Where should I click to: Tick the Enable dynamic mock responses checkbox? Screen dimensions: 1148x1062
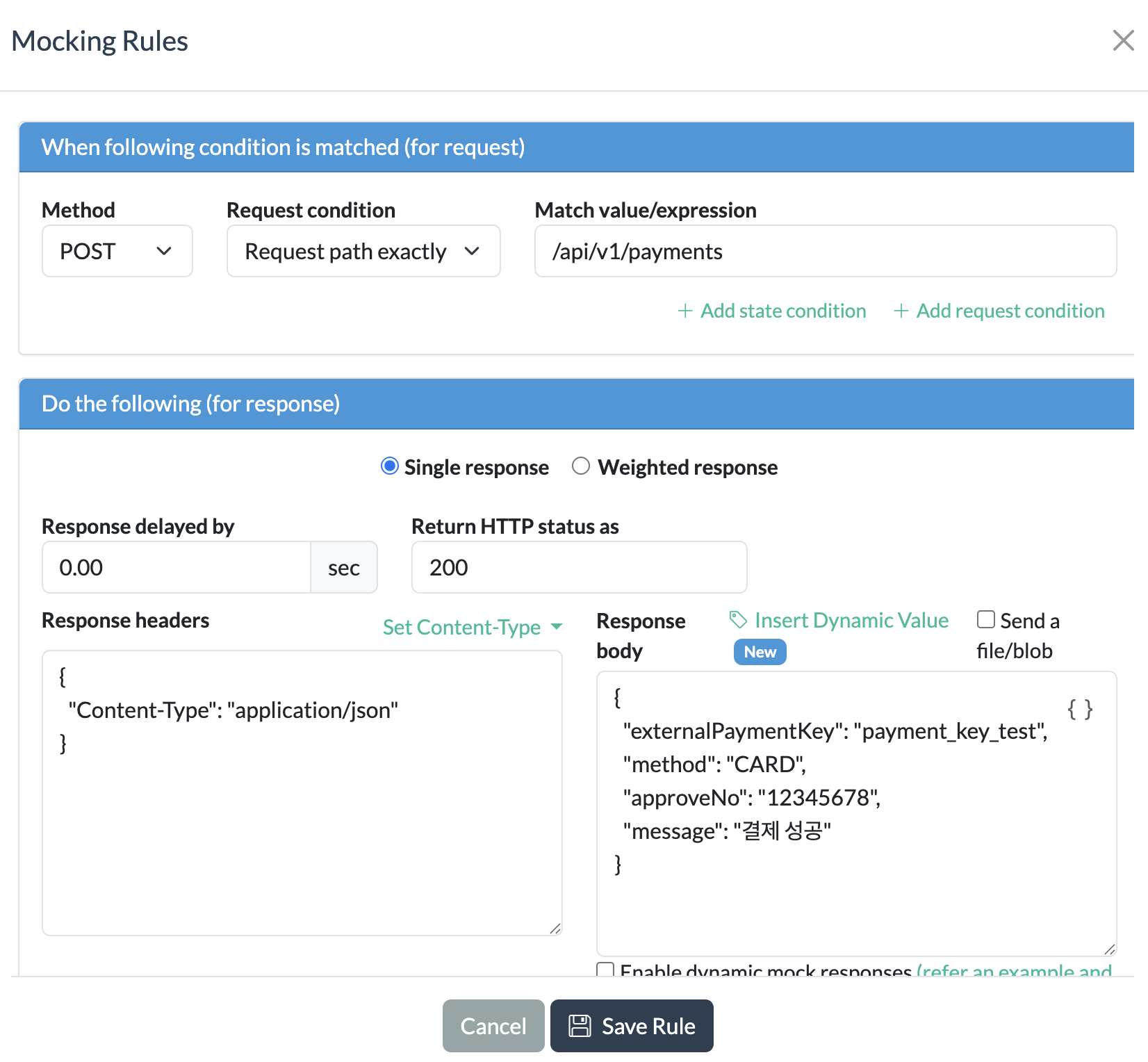click(x=605, y=970)
